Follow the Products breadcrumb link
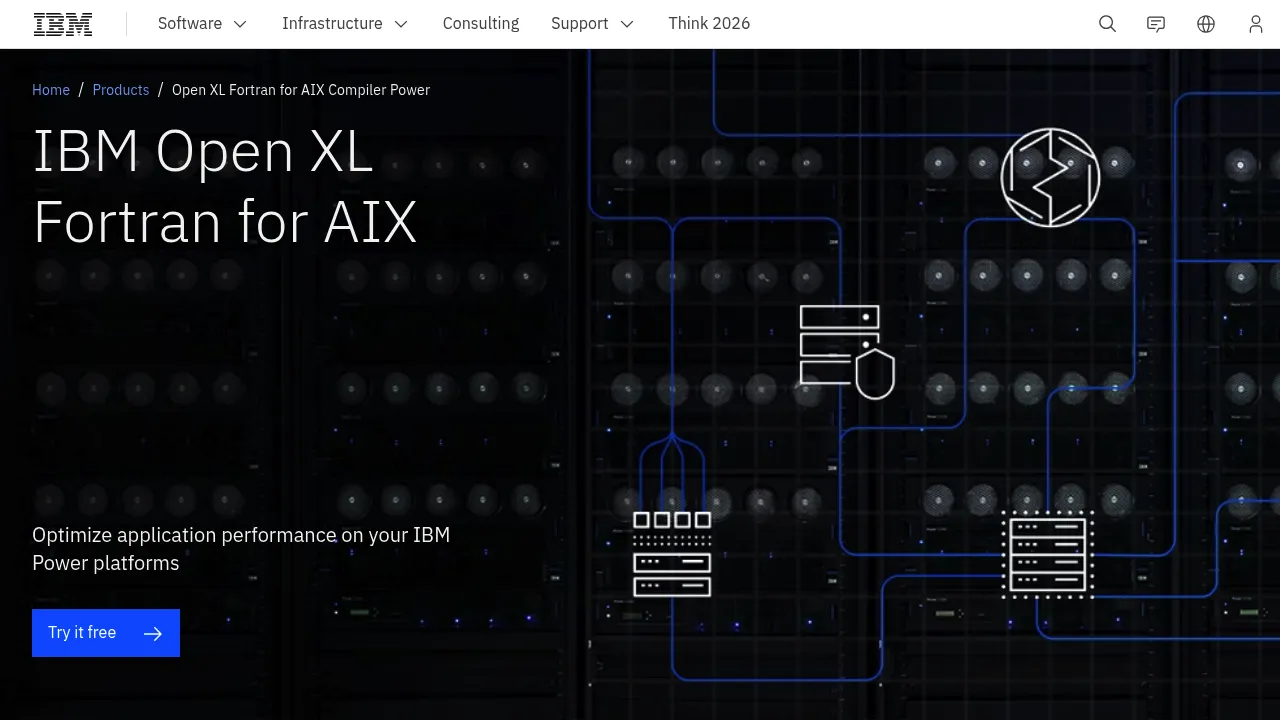 (x=121, y=90)
